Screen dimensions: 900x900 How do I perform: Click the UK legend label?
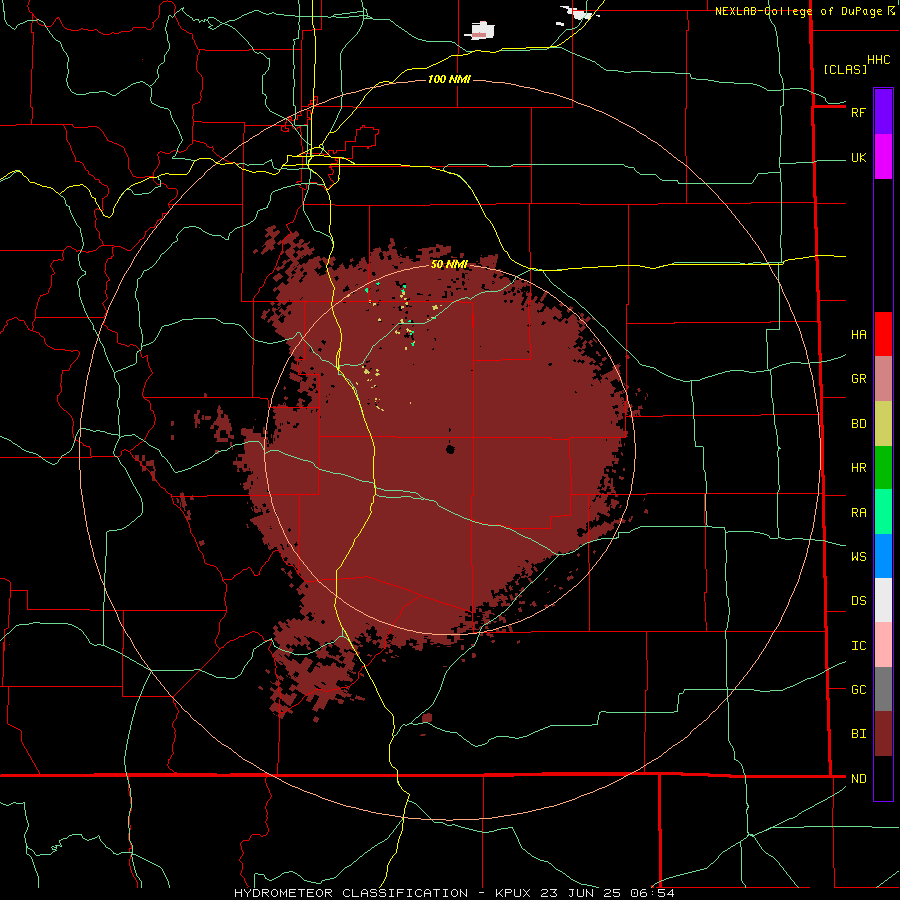858,158
